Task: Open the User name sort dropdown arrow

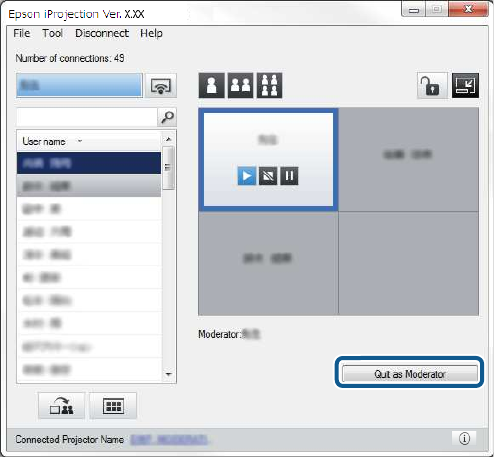Action: 80,141
